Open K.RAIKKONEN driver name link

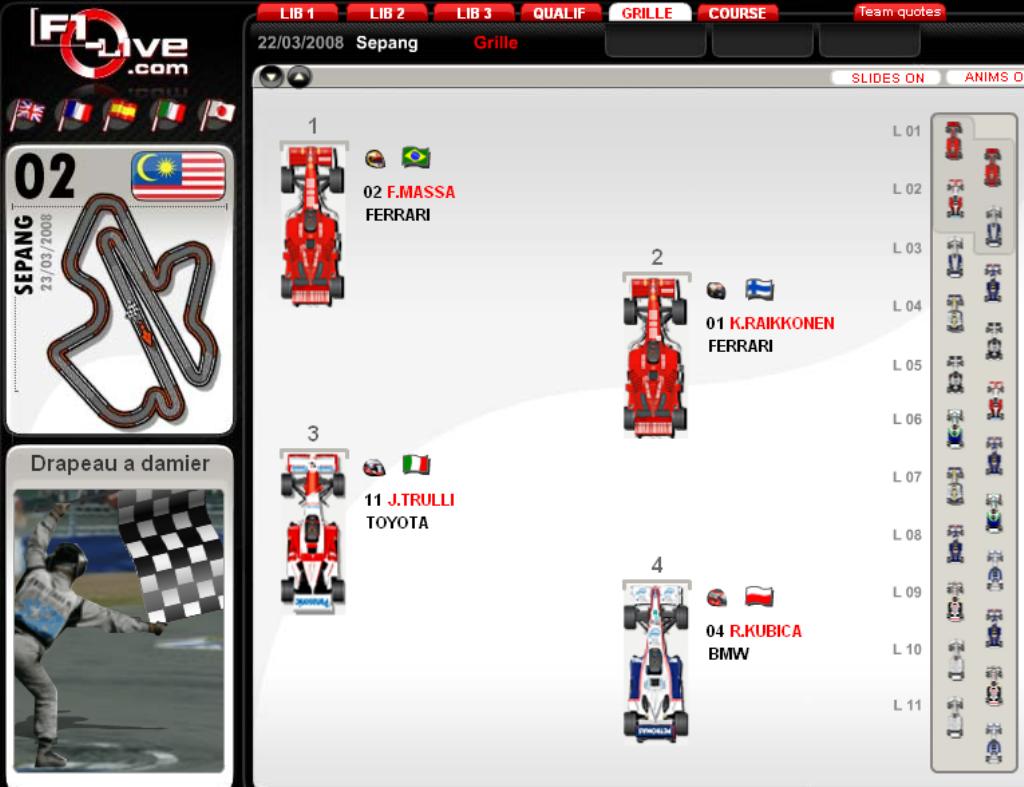[x=781, y=324]
